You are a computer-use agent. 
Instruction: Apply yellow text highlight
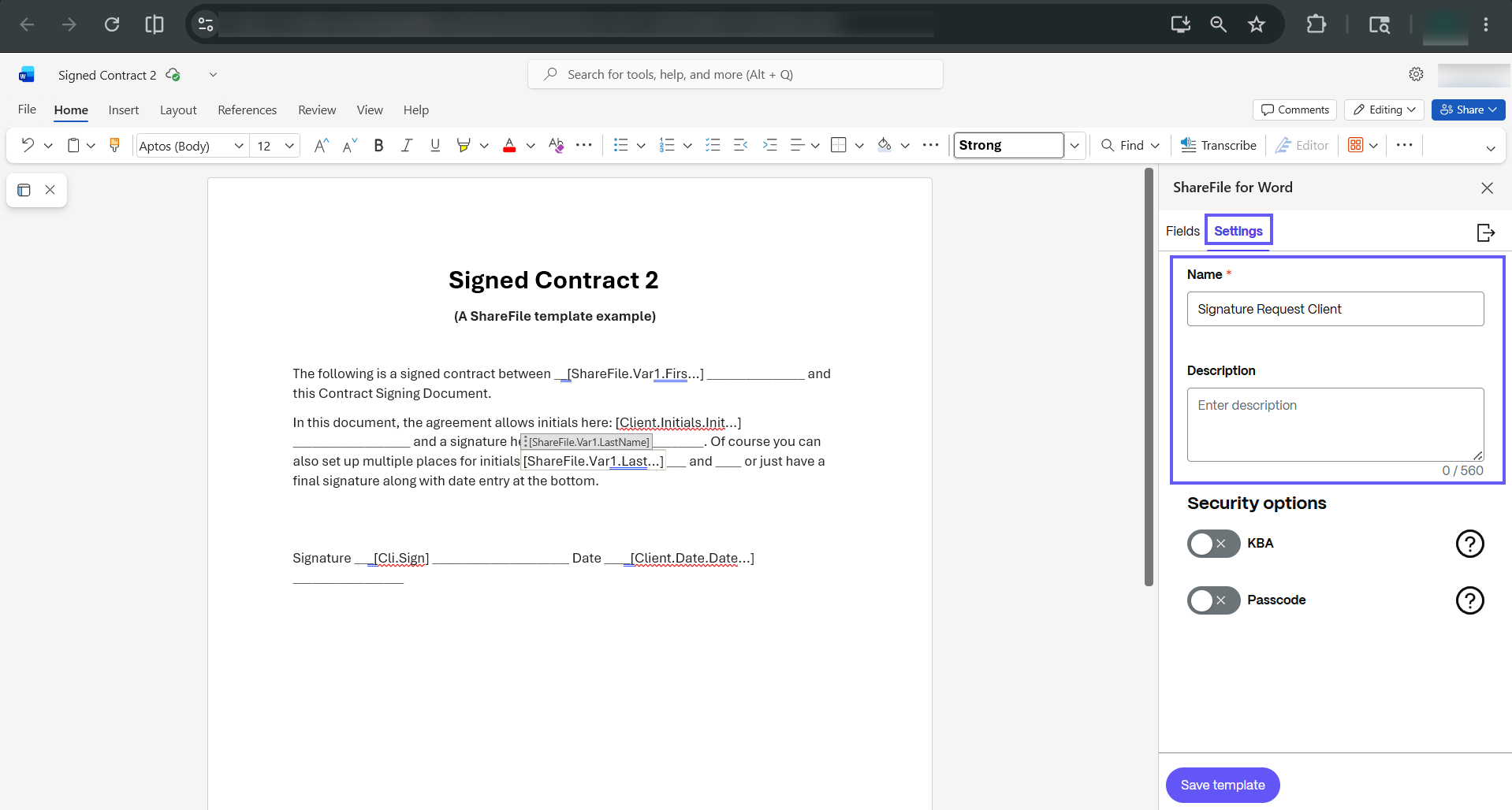[464, 145]
